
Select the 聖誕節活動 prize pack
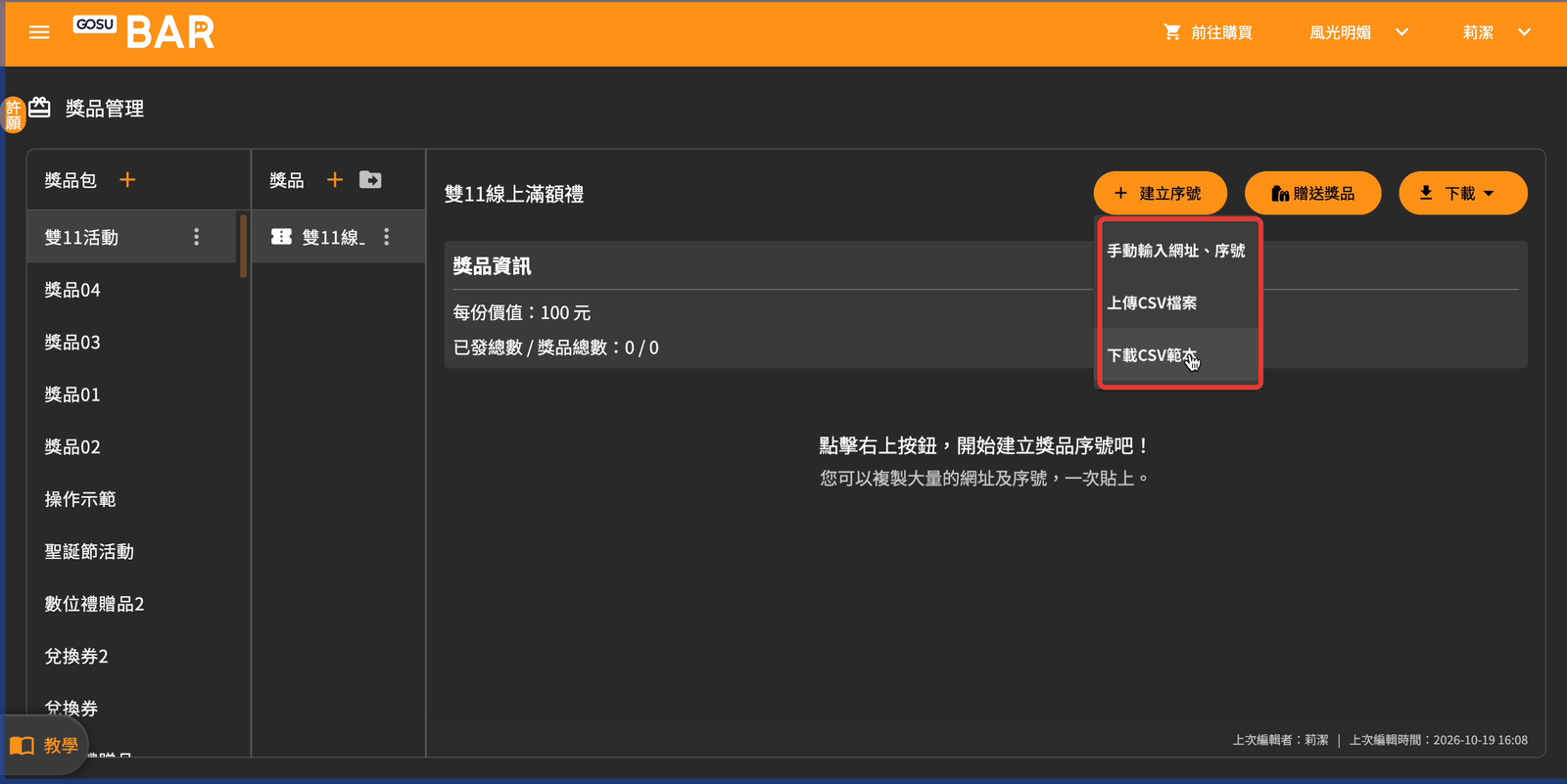click(x=132, y=551)
